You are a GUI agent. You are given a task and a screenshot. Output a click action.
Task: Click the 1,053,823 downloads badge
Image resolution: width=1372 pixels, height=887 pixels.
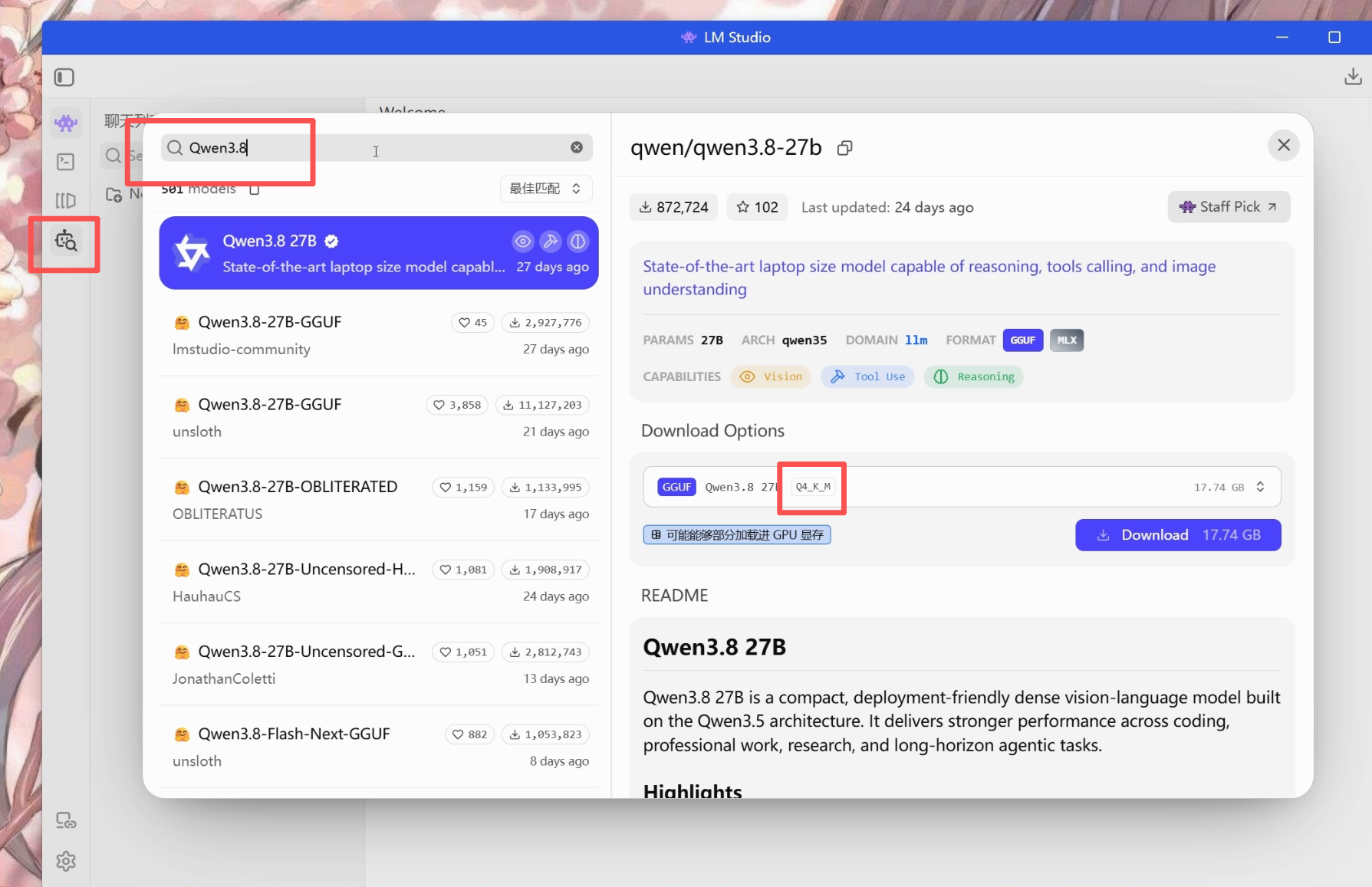coord(546,734)
